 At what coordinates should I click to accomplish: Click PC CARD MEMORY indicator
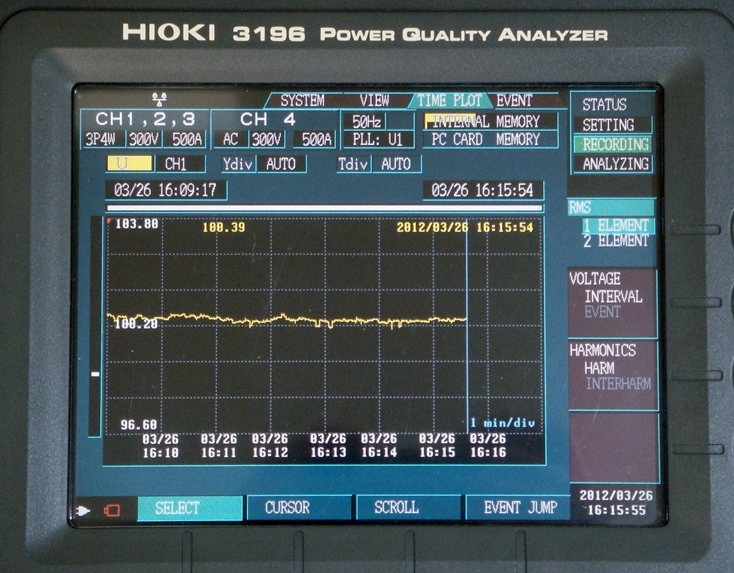(490, 140)
